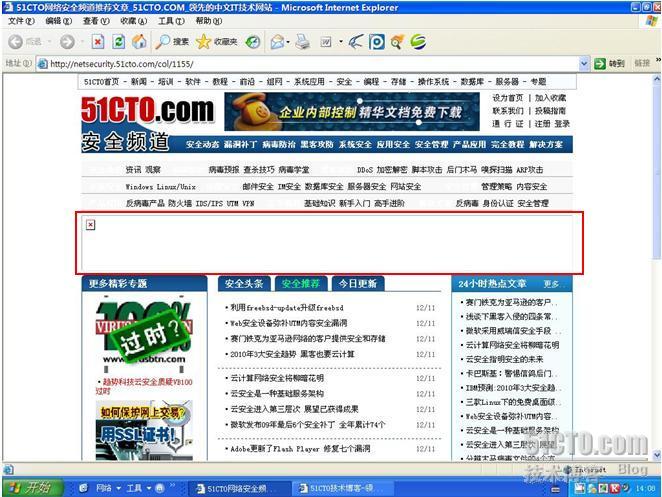Click scrollbar down arrow on page
Screen dimensions: 662x497
657,455
